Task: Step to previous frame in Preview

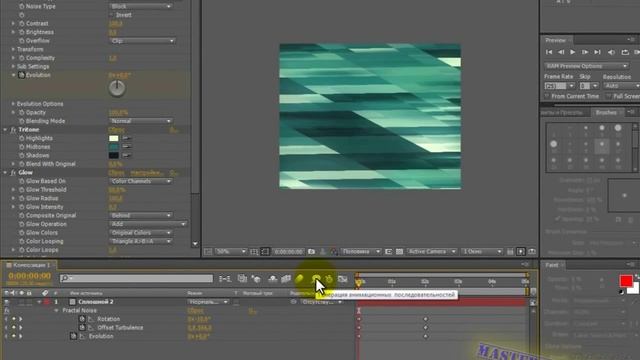Action: point(561,52)
